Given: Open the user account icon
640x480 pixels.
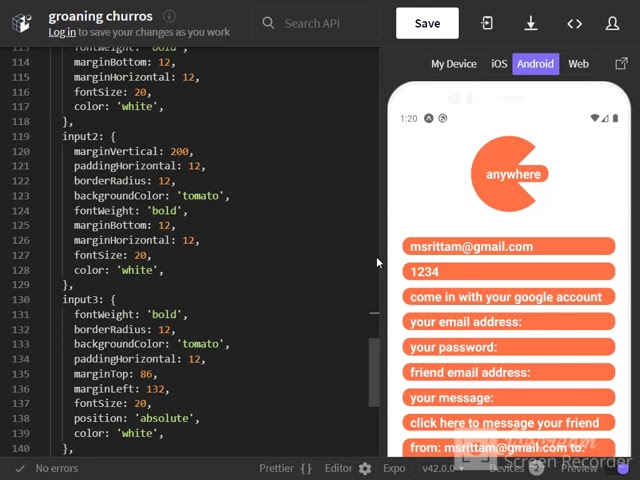Looking at the screenshot, I should [x=612, y=23].
